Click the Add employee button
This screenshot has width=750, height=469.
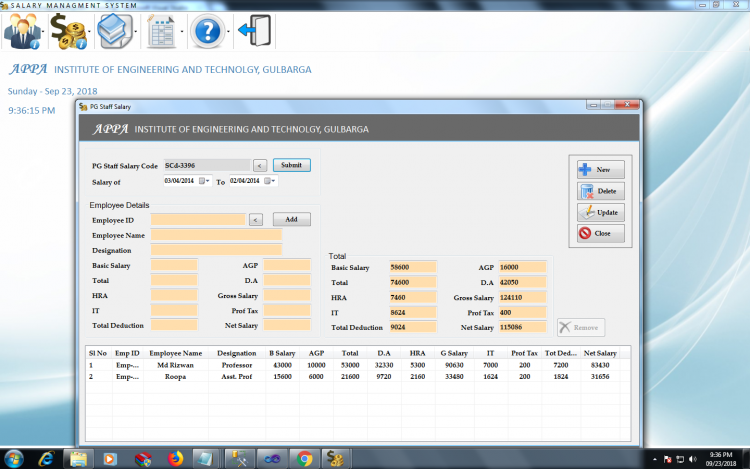pos(291,219)
